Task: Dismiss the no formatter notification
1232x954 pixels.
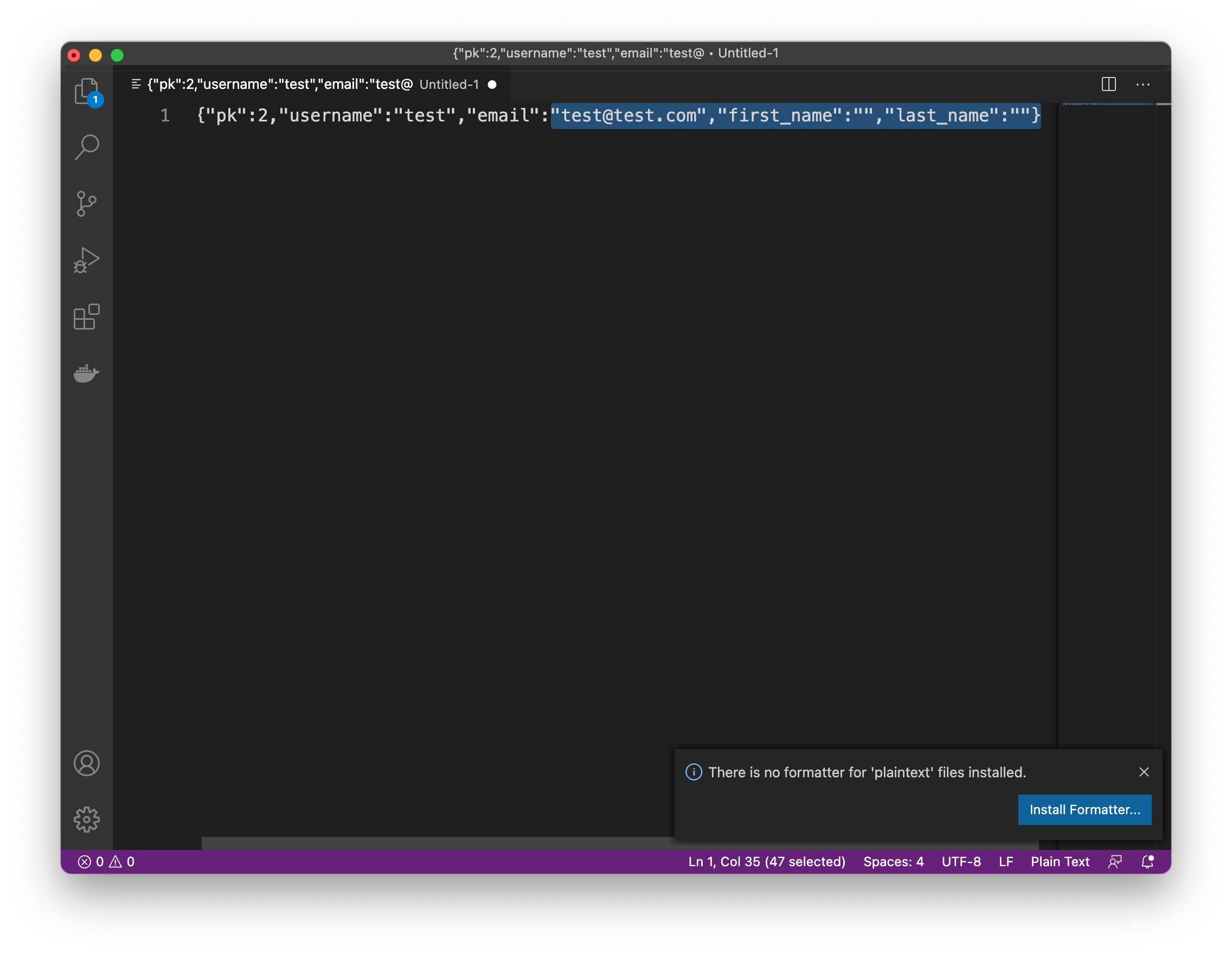Action: pyautogui.click(x=1144, y=772)
